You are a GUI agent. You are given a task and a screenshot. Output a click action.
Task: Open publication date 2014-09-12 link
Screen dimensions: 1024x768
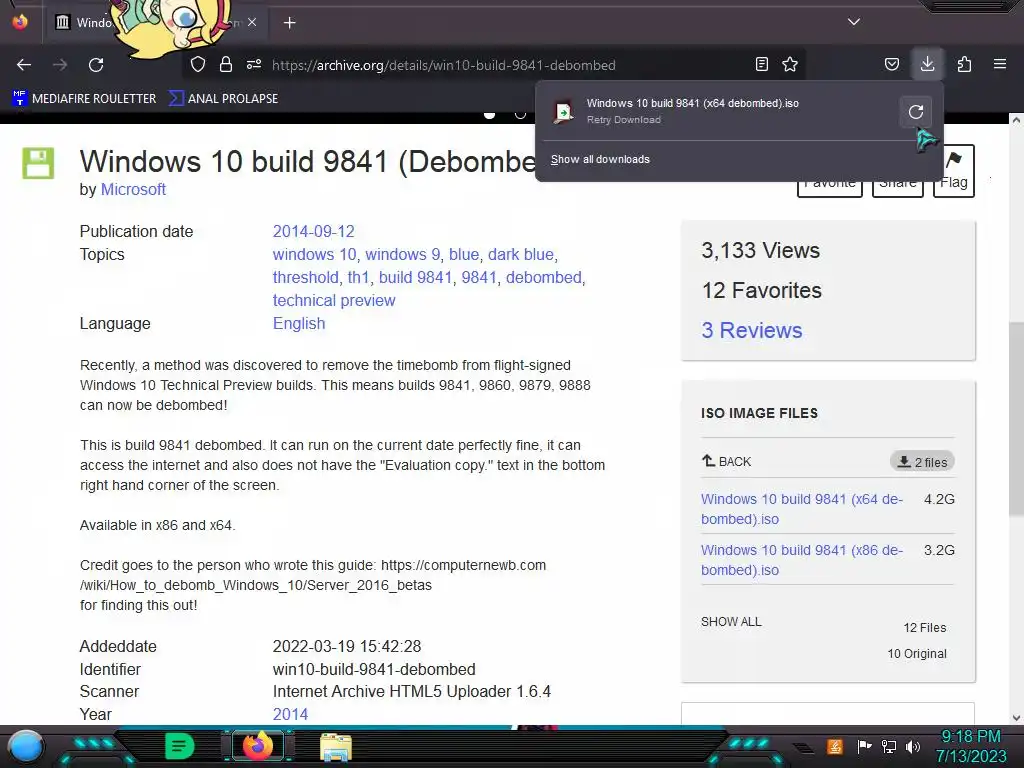[x=313, y=231]
